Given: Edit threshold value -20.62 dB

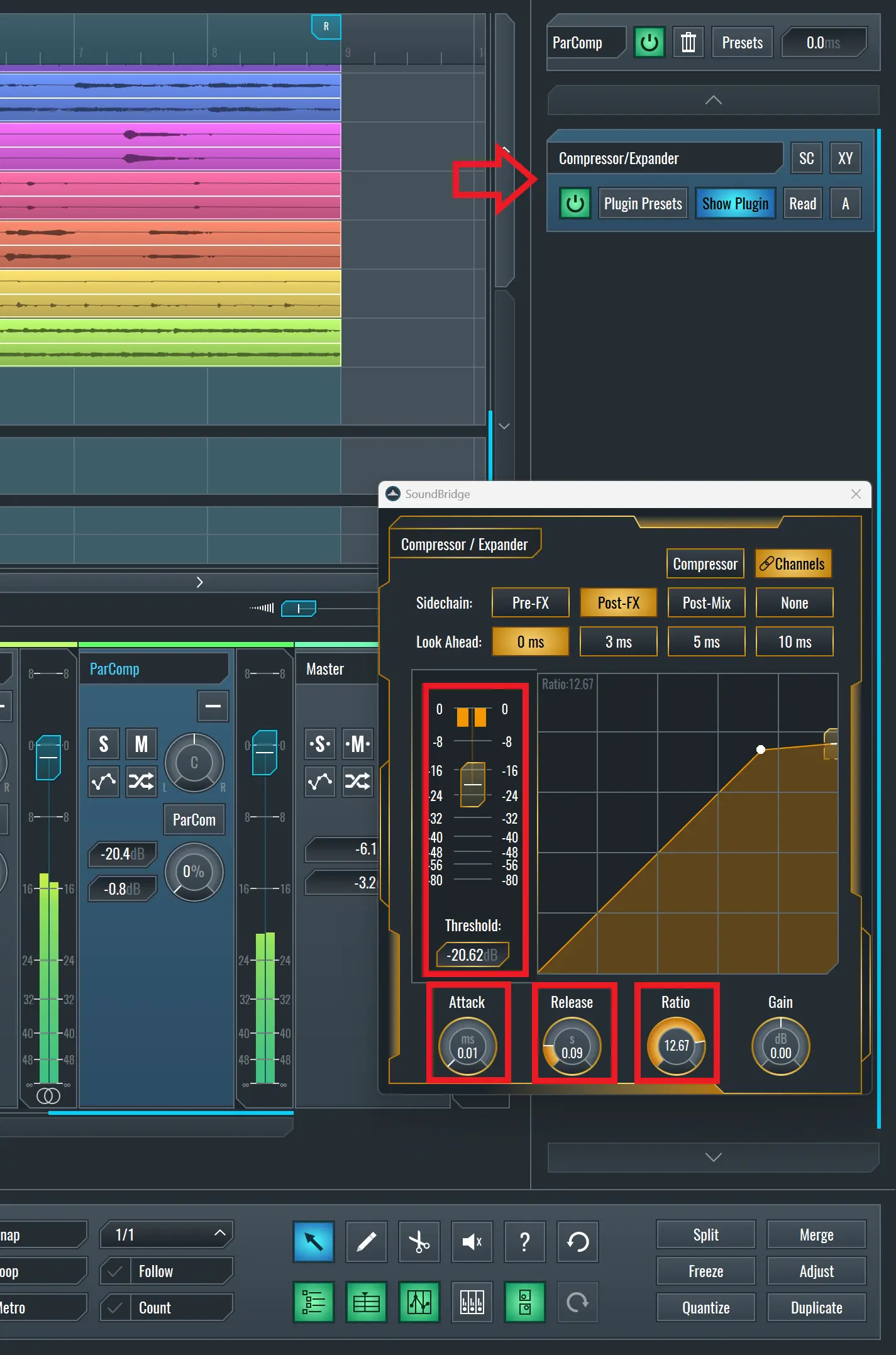Looking at the screenshot, I should click(x=472, y=955).
